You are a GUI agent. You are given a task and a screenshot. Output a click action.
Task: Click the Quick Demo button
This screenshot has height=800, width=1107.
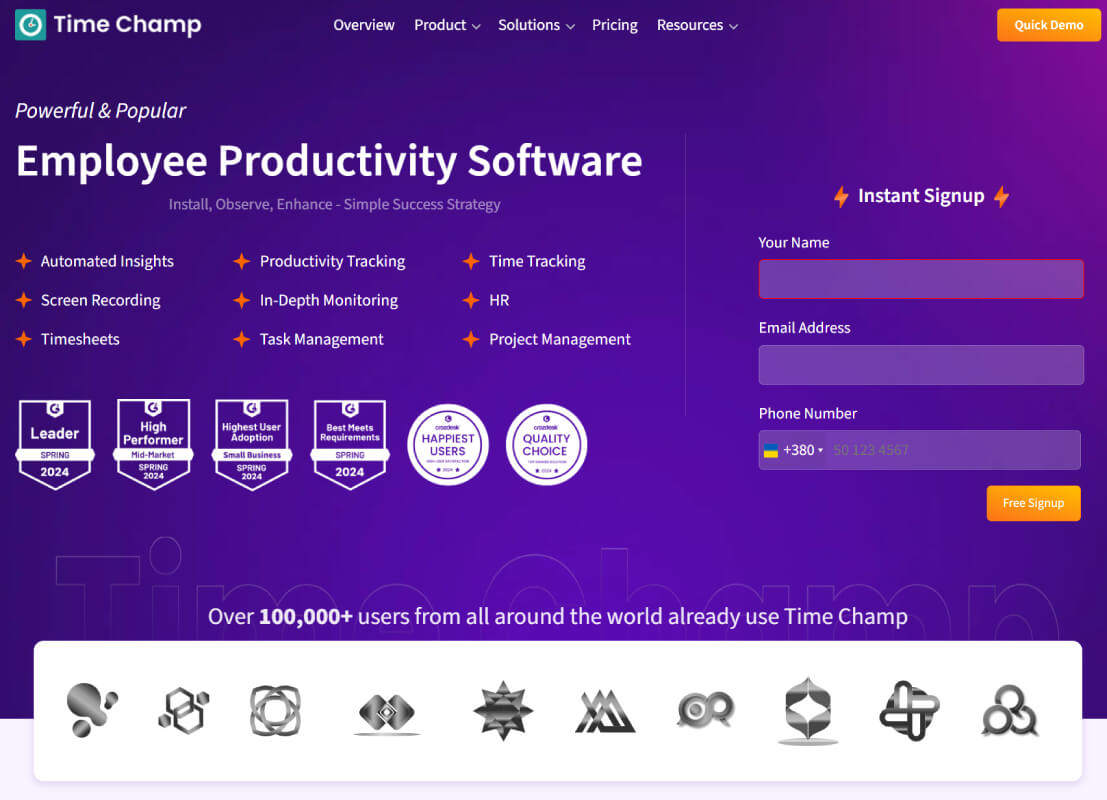pos(1048,25)
